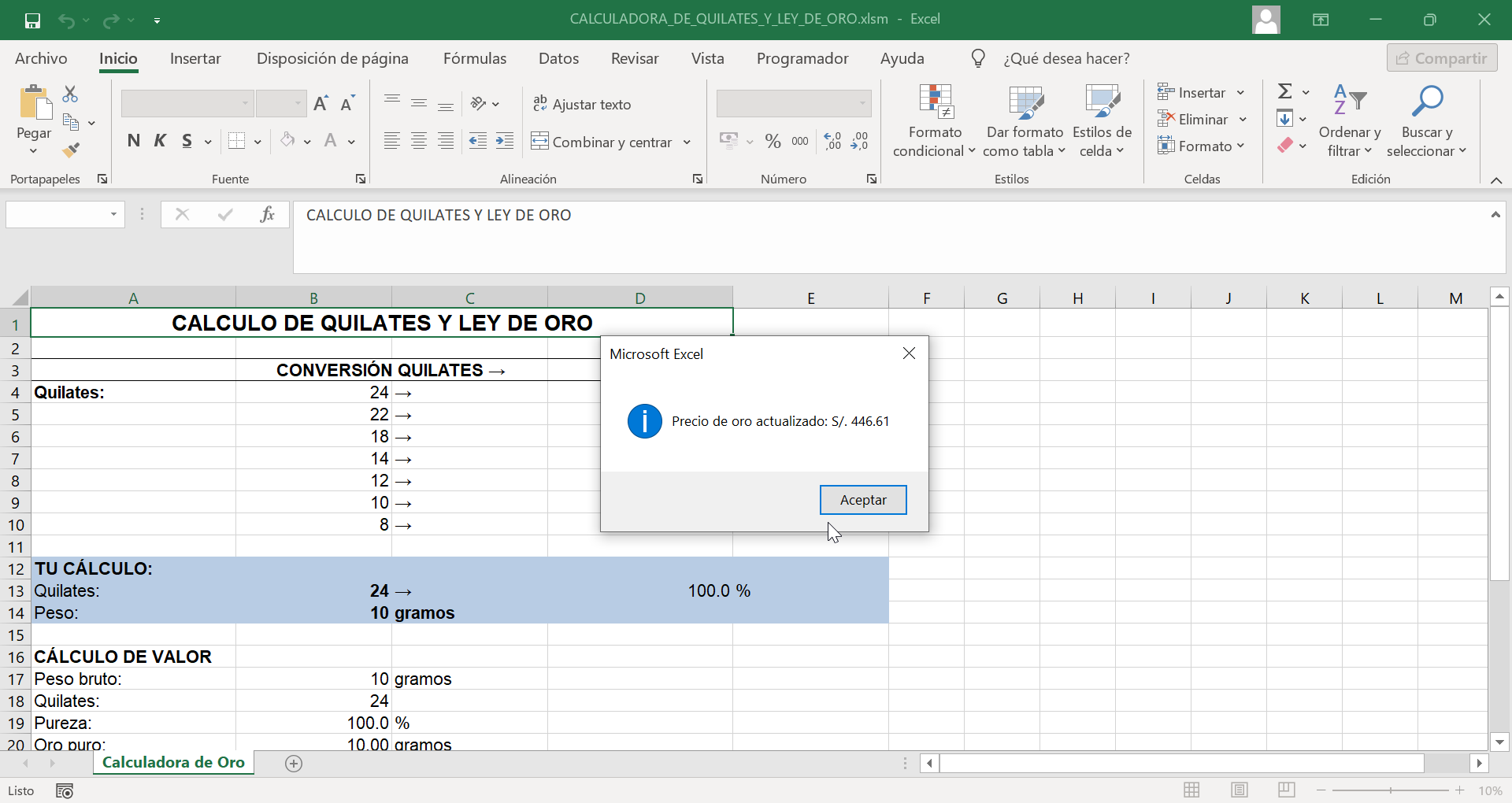The width and height of the screenshot is (1512, 803).
Task: Select the Cut tool in Portapapeles
Action: coord(70,93)
